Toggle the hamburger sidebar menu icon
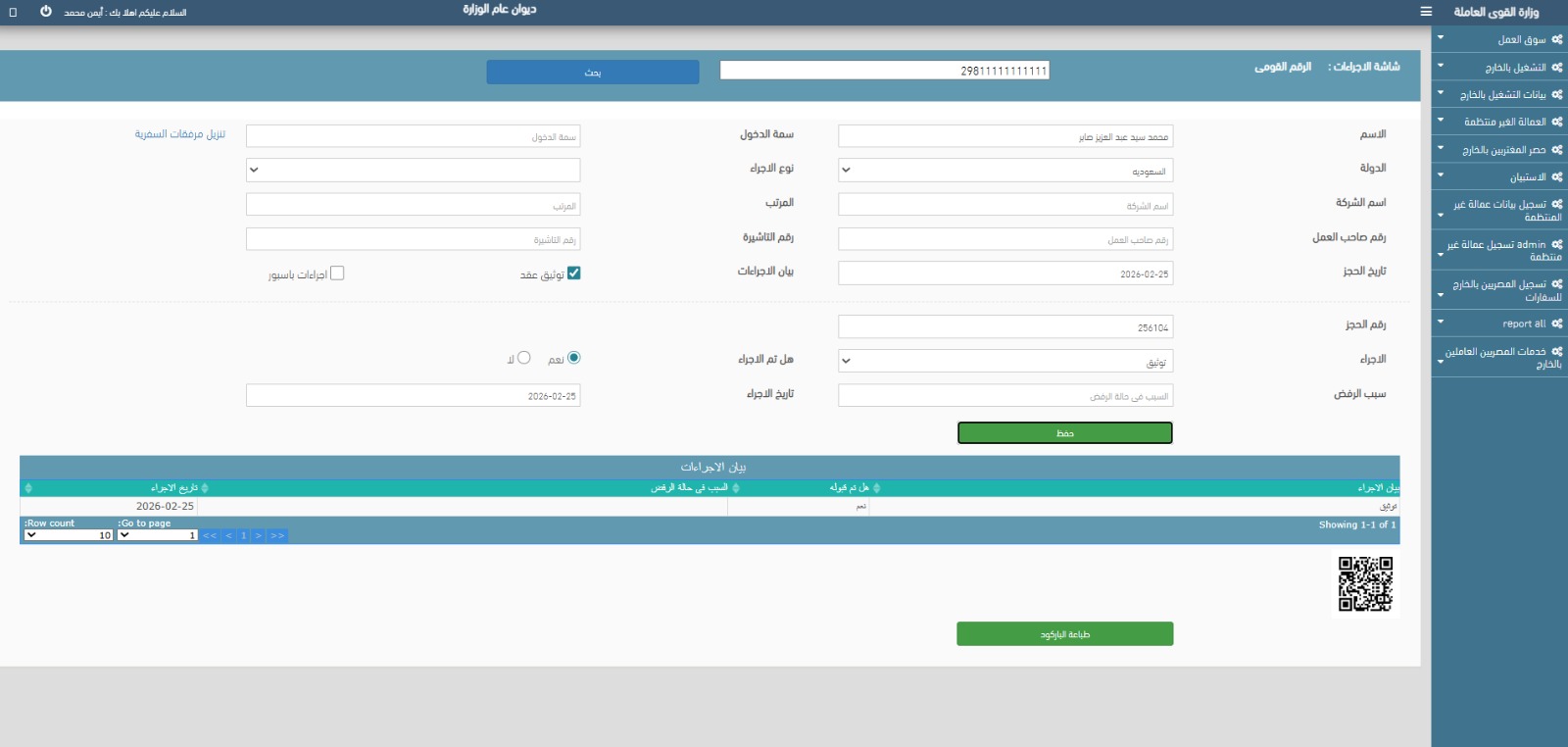The width and height of the screenshot is (1568, 747). [x=1426, y=12]
